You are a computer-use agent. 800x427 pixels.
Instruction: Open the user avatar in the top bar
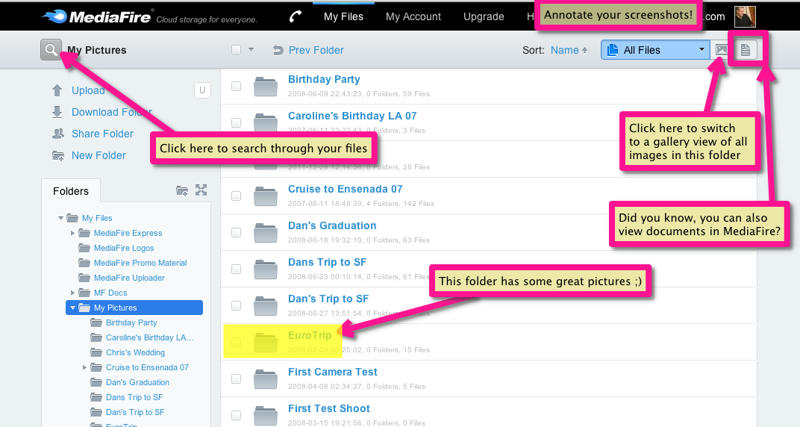744,16
